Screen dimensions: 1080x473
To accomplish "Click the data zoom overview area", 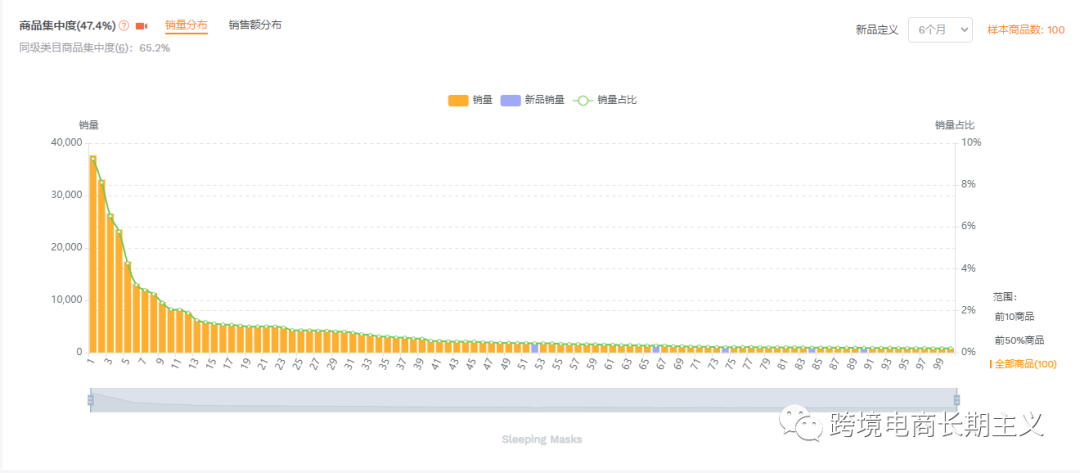I will pos(523,400).
